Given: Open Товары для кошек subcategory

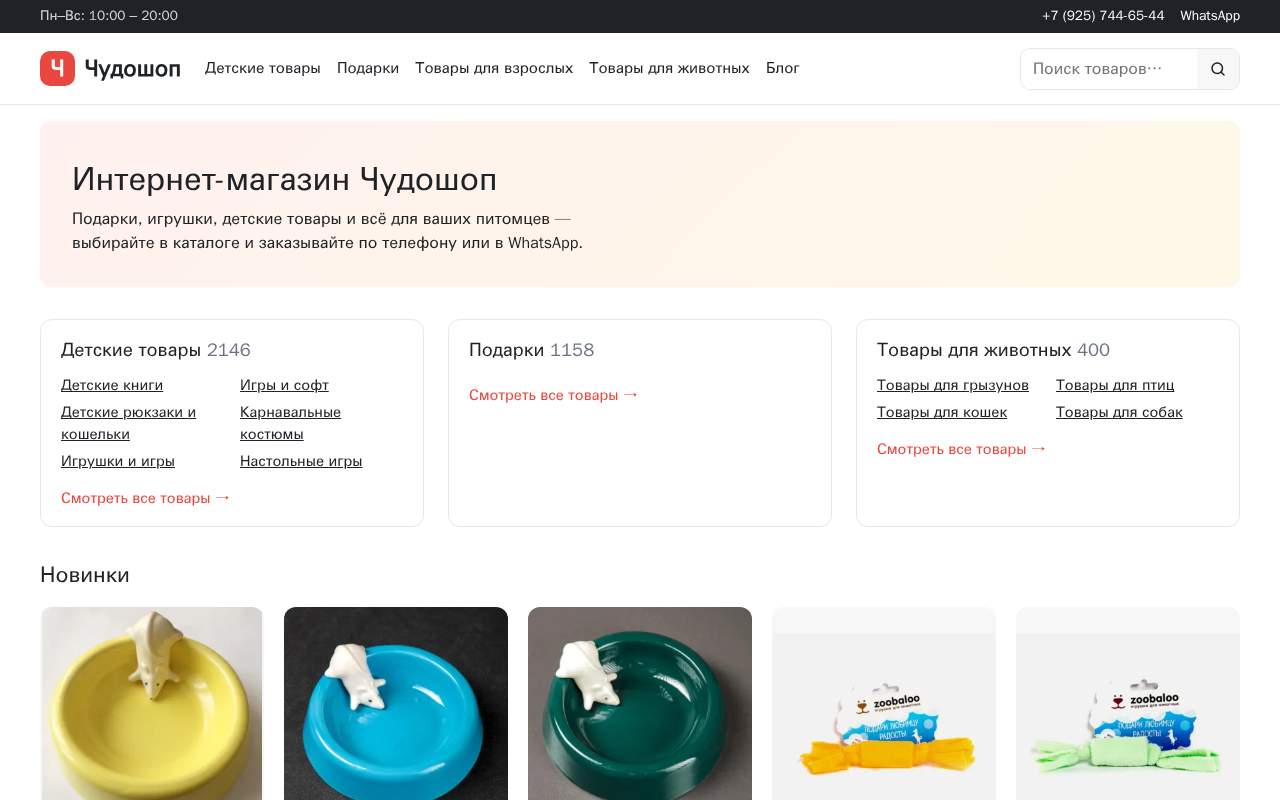Looking at the screenshot, I should [942, 412].
